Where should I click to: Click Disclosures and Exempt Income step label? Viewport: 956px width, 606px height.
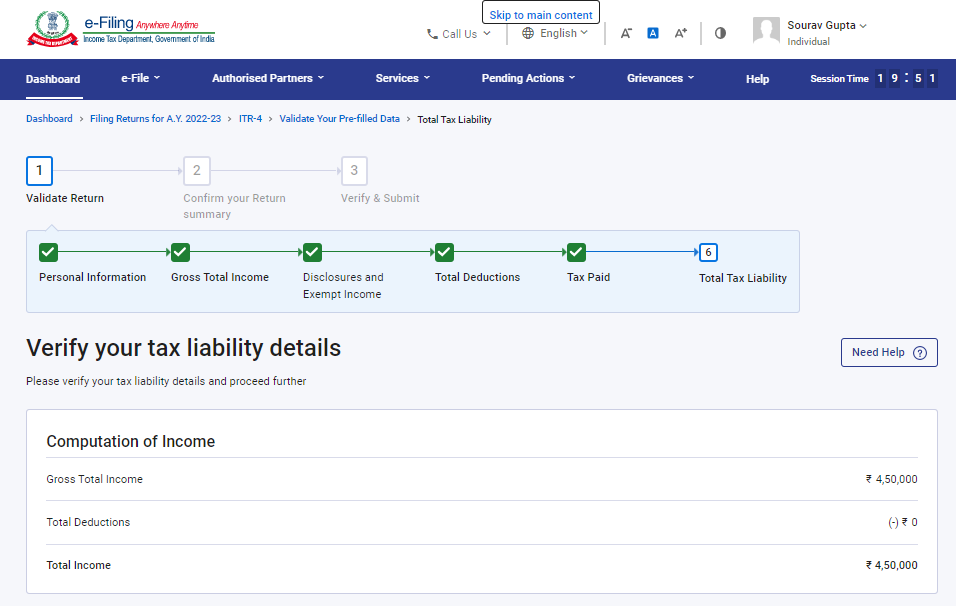(343, 285)
